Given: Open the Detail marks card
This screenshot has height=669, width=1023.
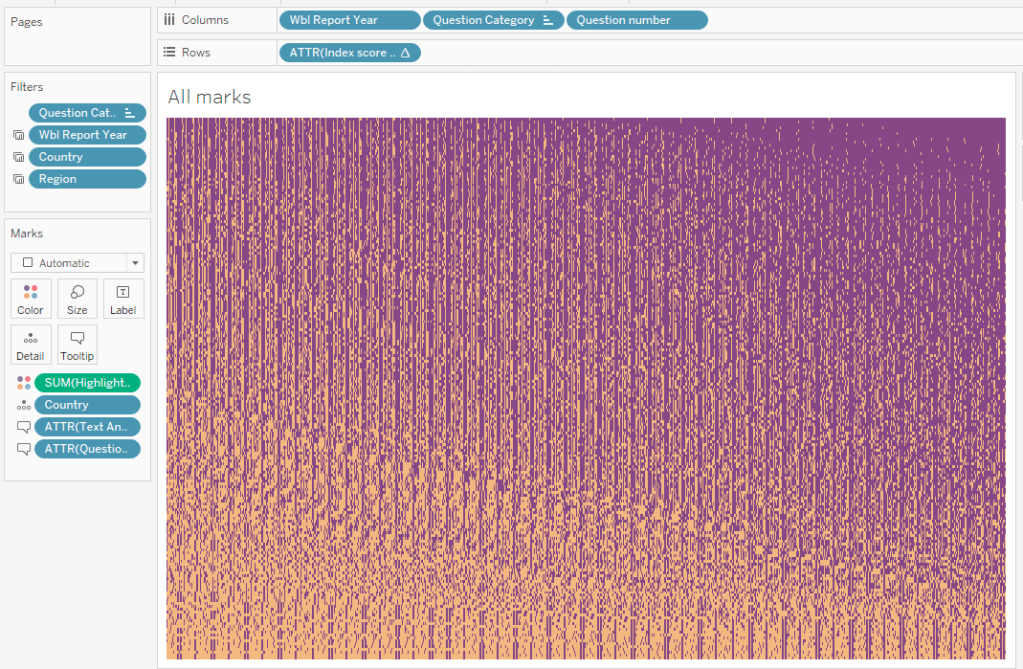Looking at the screenshot, I should coord(31,344).
